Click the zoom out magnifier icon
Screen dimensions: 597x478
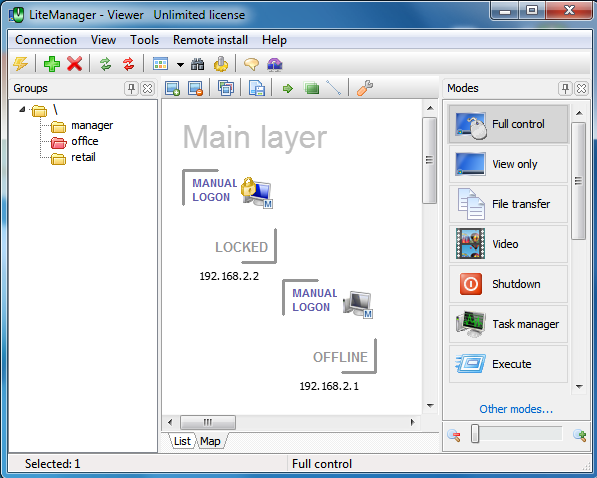point(454,435)
